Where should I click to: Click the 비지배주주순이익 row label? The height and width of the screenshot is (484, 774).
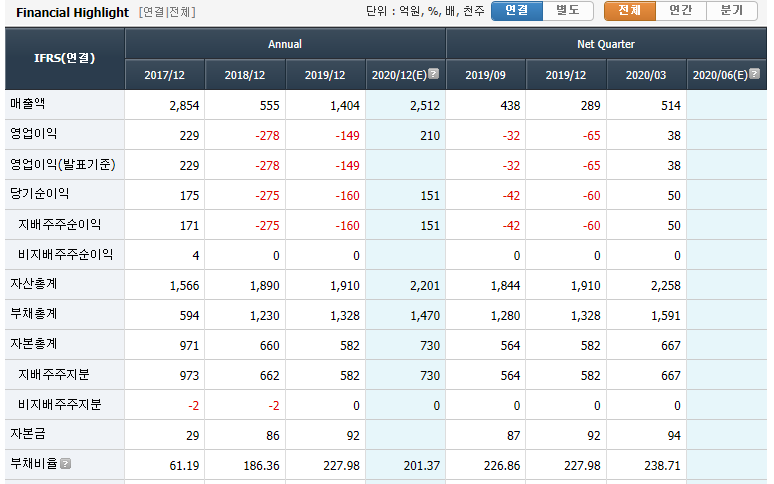(x=65, y=255)
